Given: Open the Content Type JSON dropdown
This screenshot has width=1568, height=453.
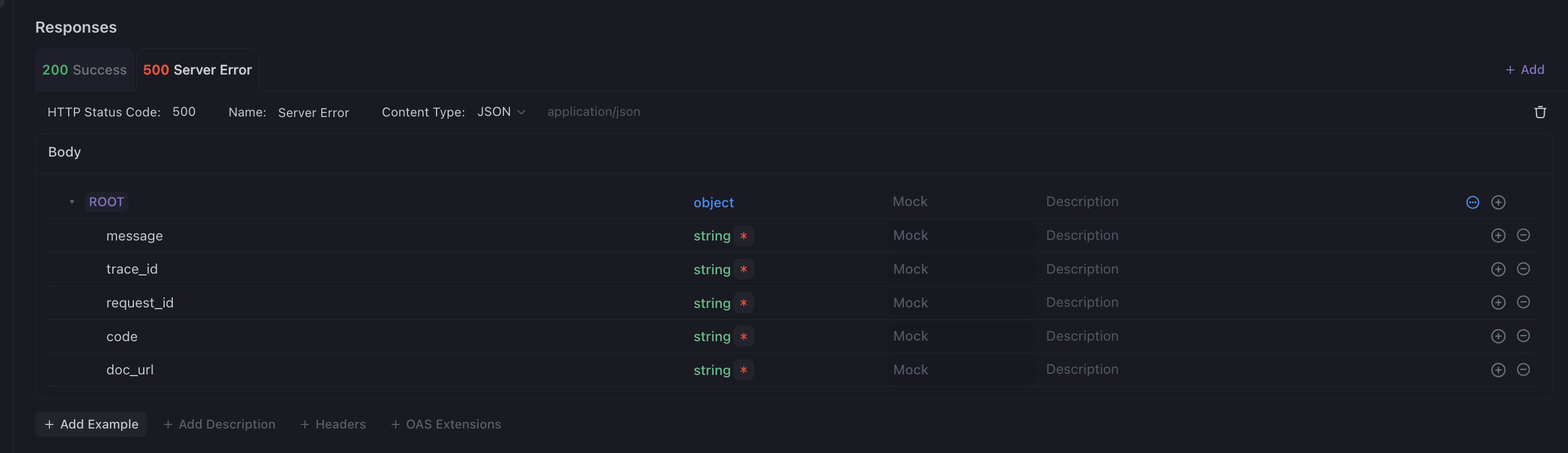Looking at the screenshot, I should pos(501,112).
